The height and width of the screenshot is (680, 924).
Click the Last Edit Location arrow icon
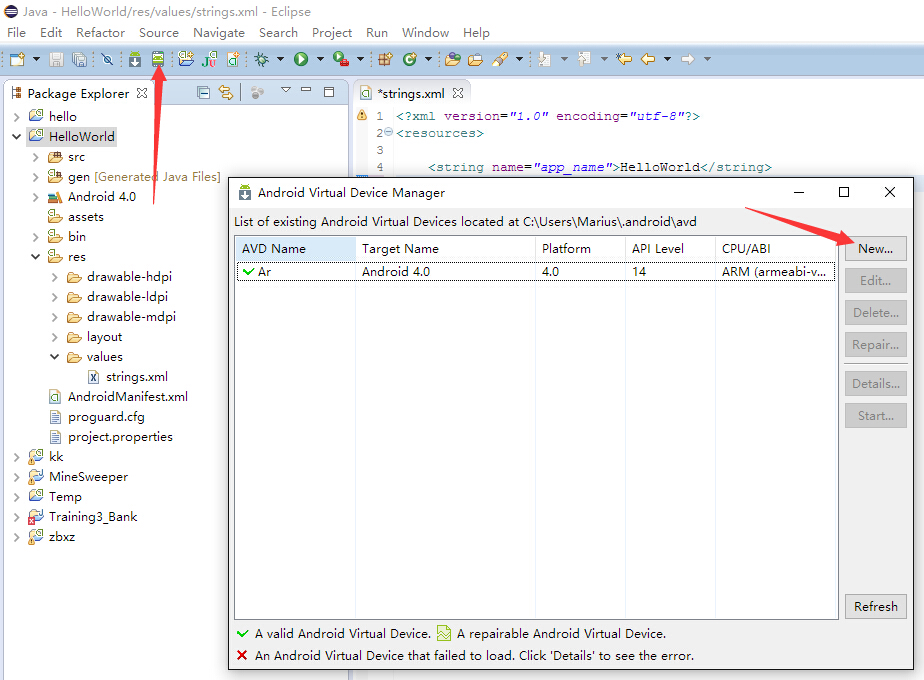624,60
